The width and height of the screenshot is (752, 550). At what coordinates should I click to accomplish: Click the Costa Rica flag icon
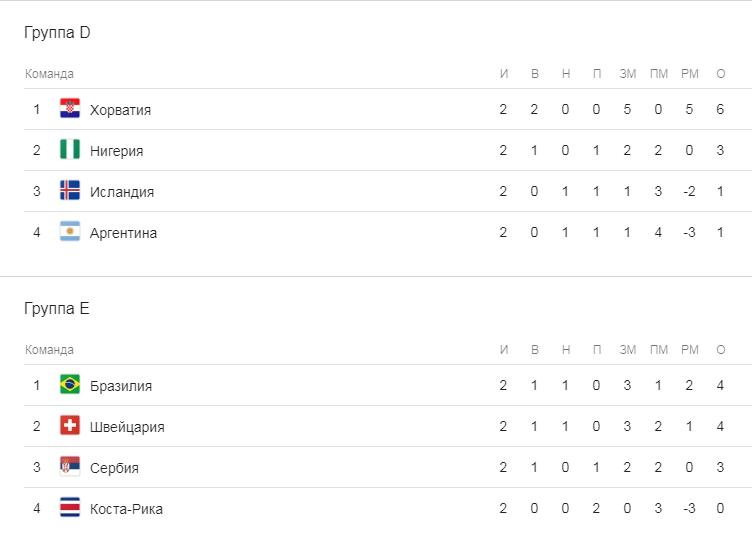pyautogui.click(x=70, y=508)
